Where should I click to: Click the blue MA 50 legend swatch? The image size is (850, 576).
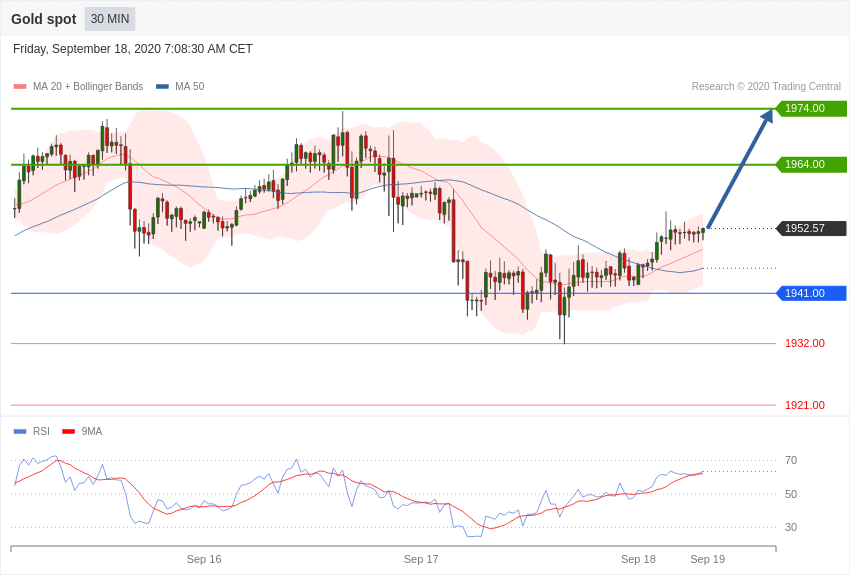point(162,86)
